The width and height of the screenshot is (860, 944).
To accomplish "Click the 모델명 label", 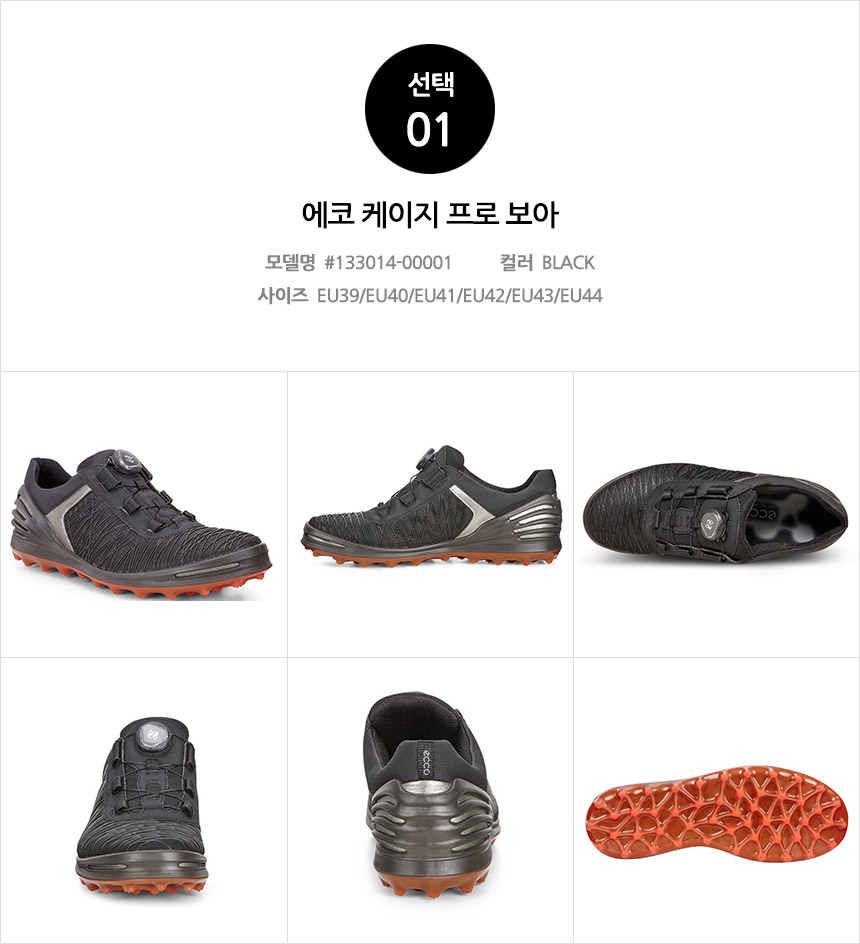I will click(290, 262).
